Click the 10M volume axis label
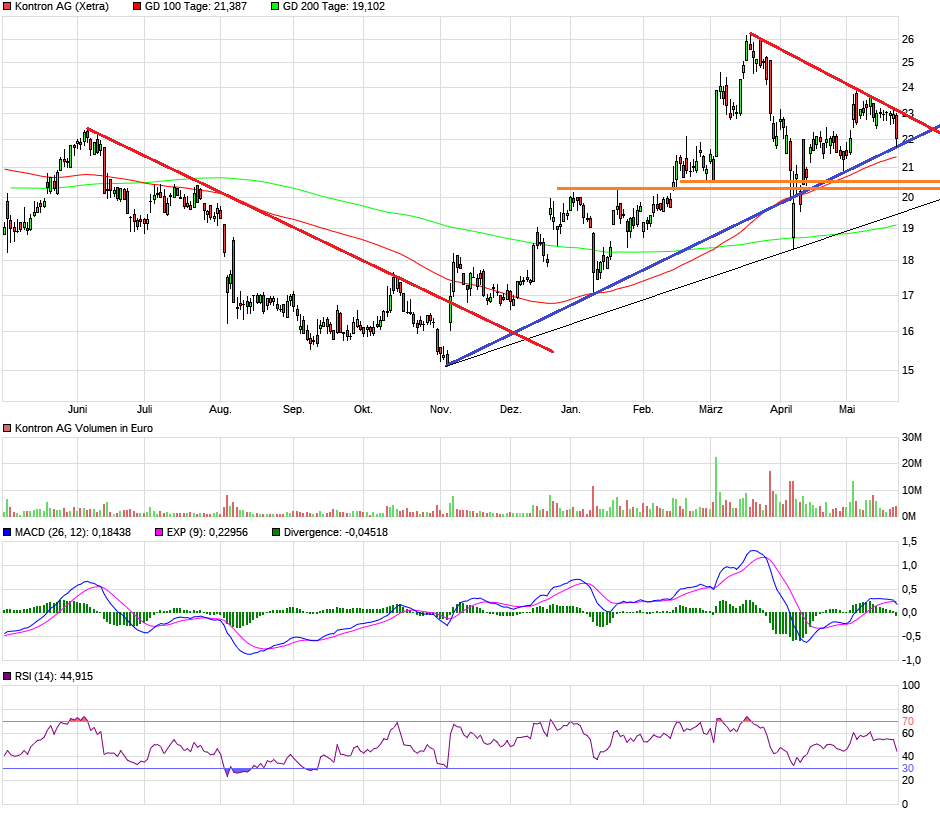 click(912, 490)
